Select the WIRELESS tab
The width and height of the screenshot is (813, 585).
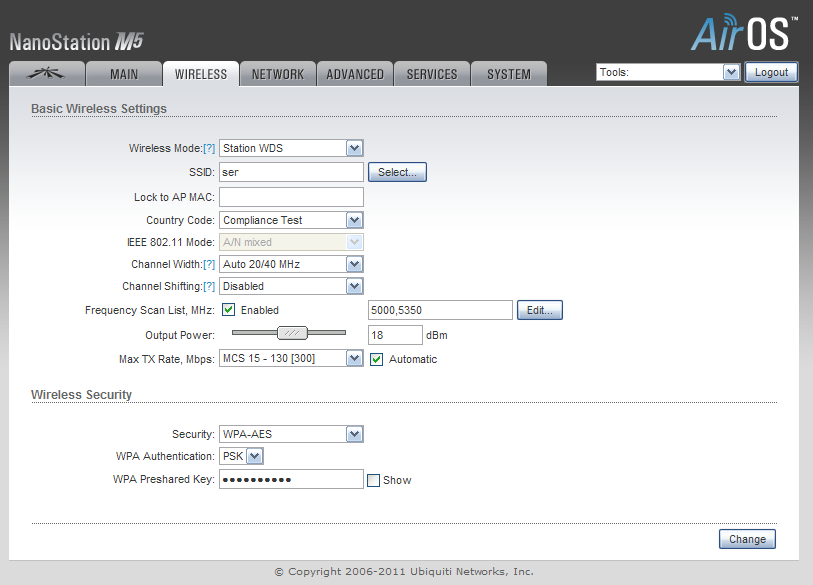click(x=201, y=74)
